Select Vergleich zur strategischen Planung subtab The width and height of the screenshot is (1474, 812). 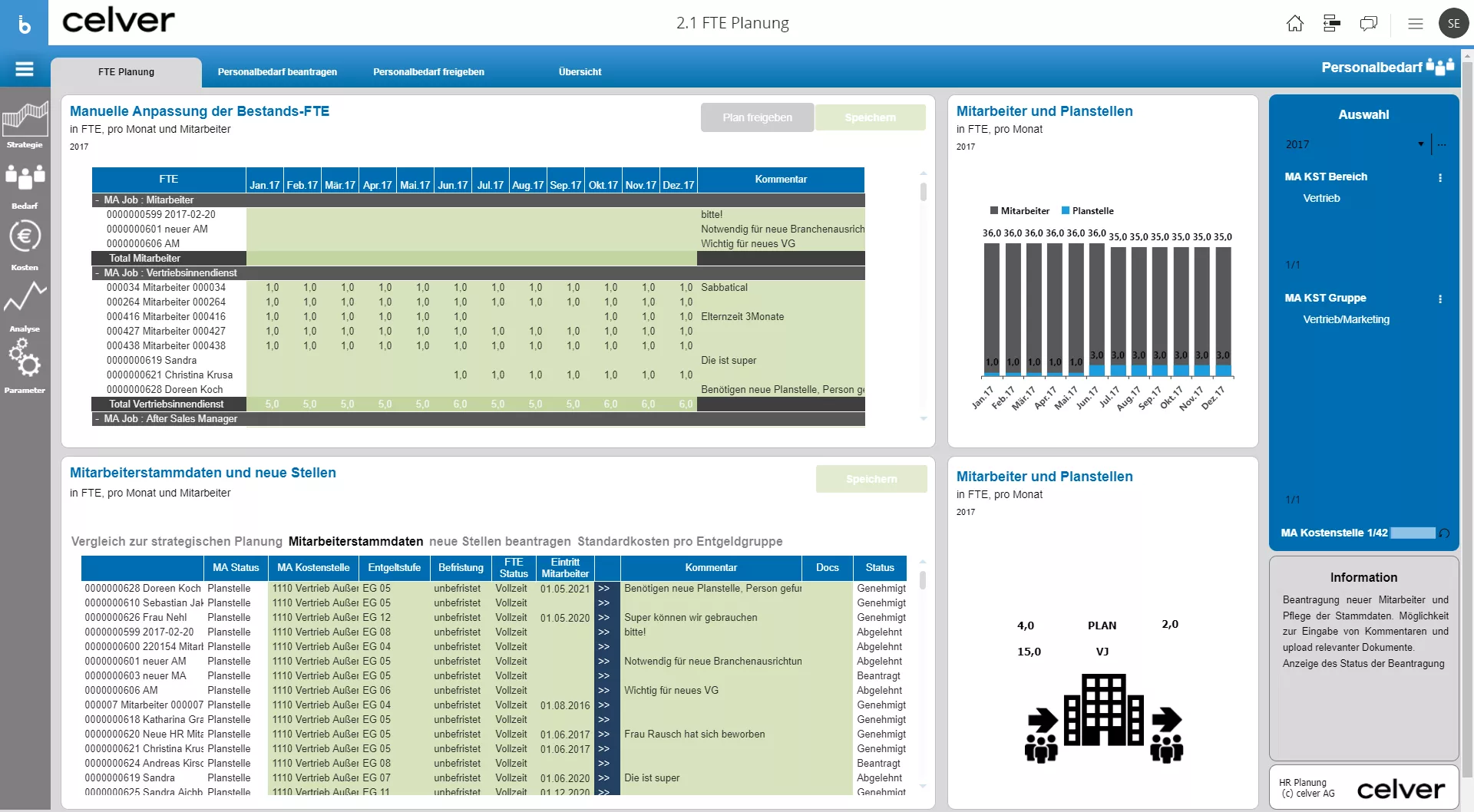[177, 542]
